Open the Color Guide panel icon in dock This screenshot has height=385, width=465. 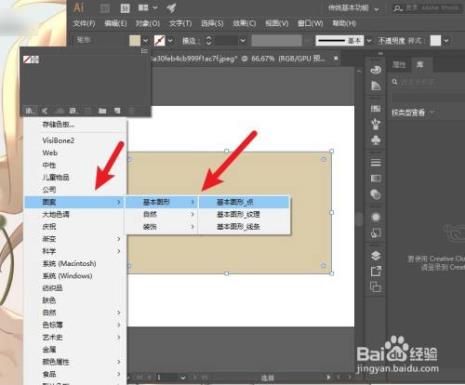click(x=376, y=86)
